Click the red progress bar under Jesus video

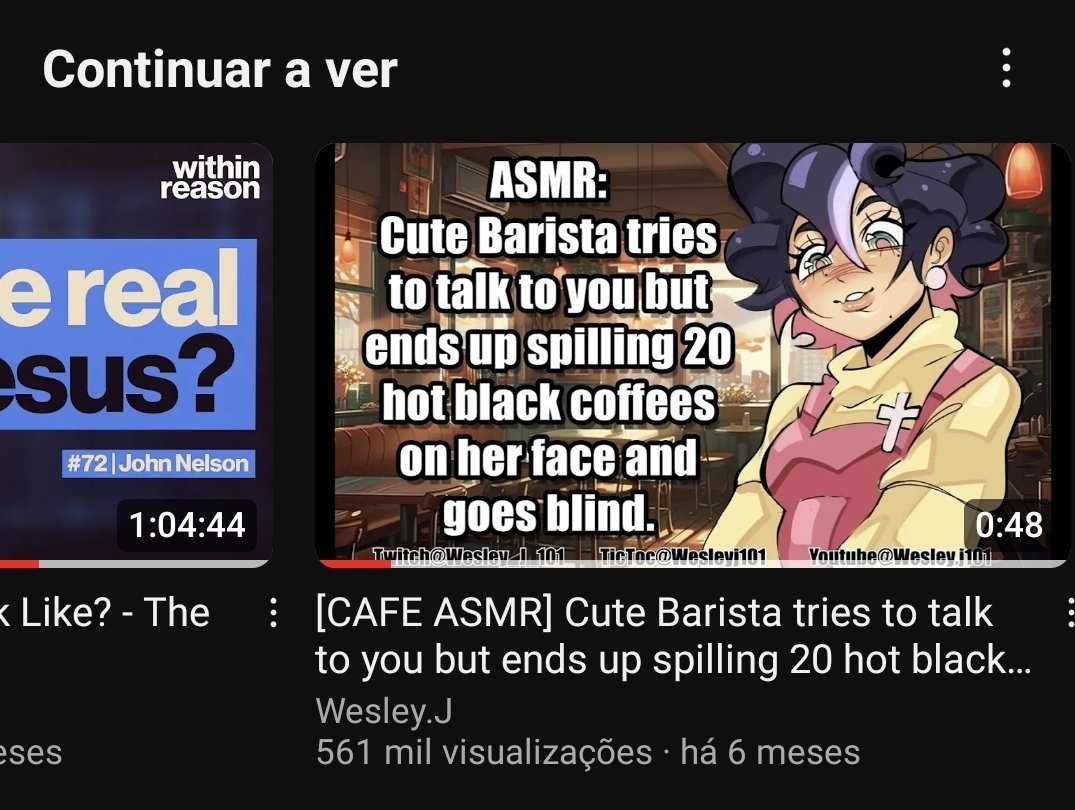19,564
